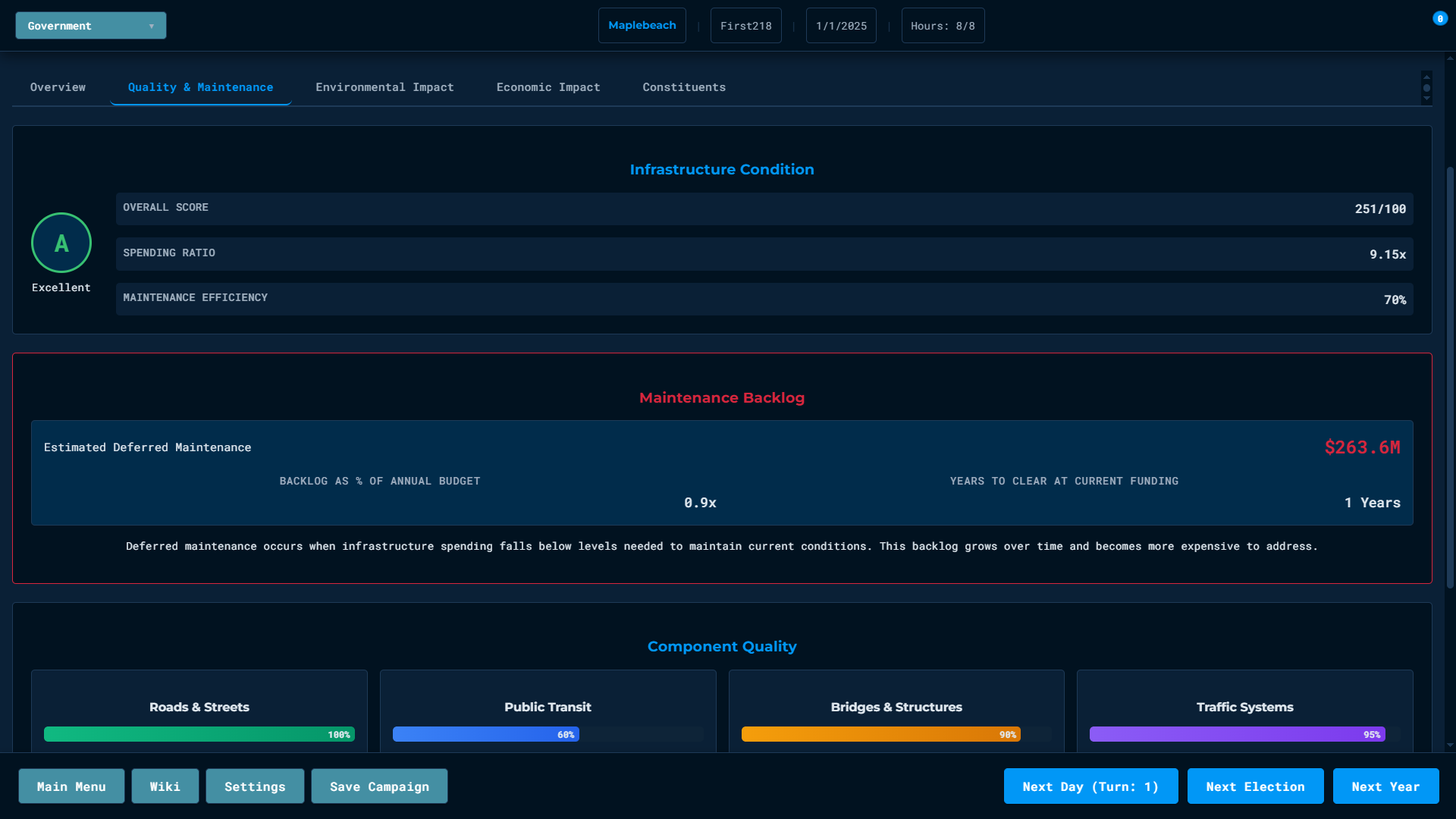This screenshot has height=819, width=1456.
Task: Open the Wiki
Action: coord(165,786)
